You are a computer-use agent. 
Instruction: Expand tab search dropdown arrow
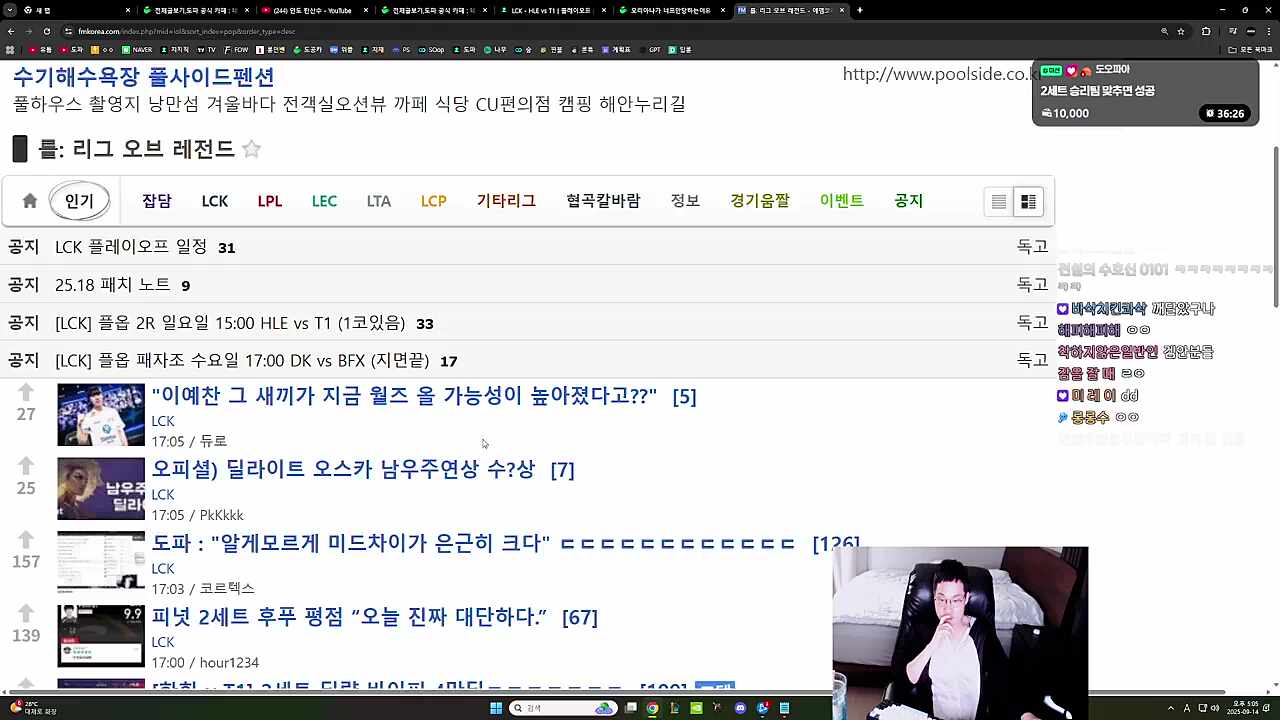tap(10, 10)
